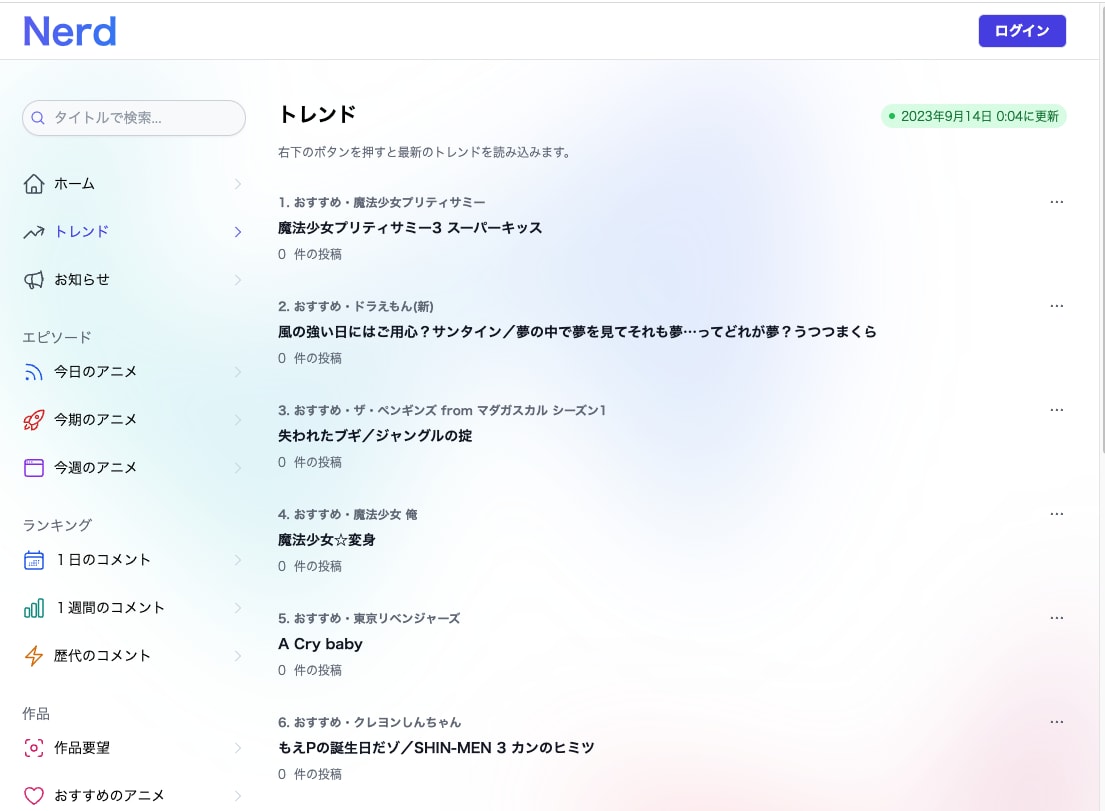Click chevron next to 歴代のコメント

(237, 656)
